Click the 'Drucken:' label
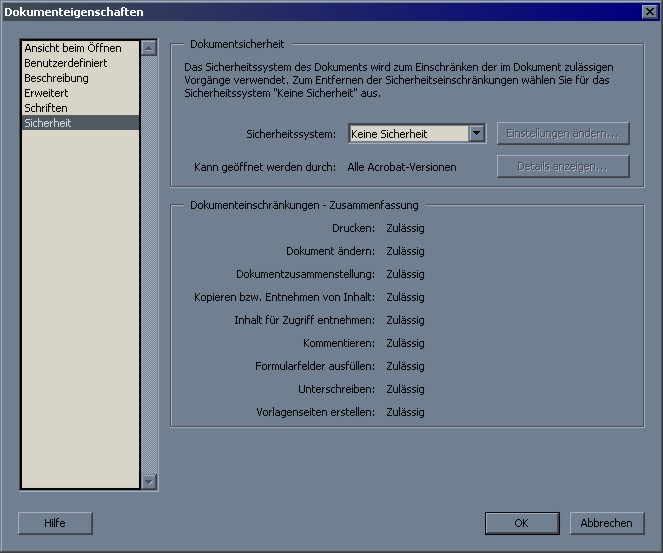This screenshot has width=663, height=553. click(353, 228)
